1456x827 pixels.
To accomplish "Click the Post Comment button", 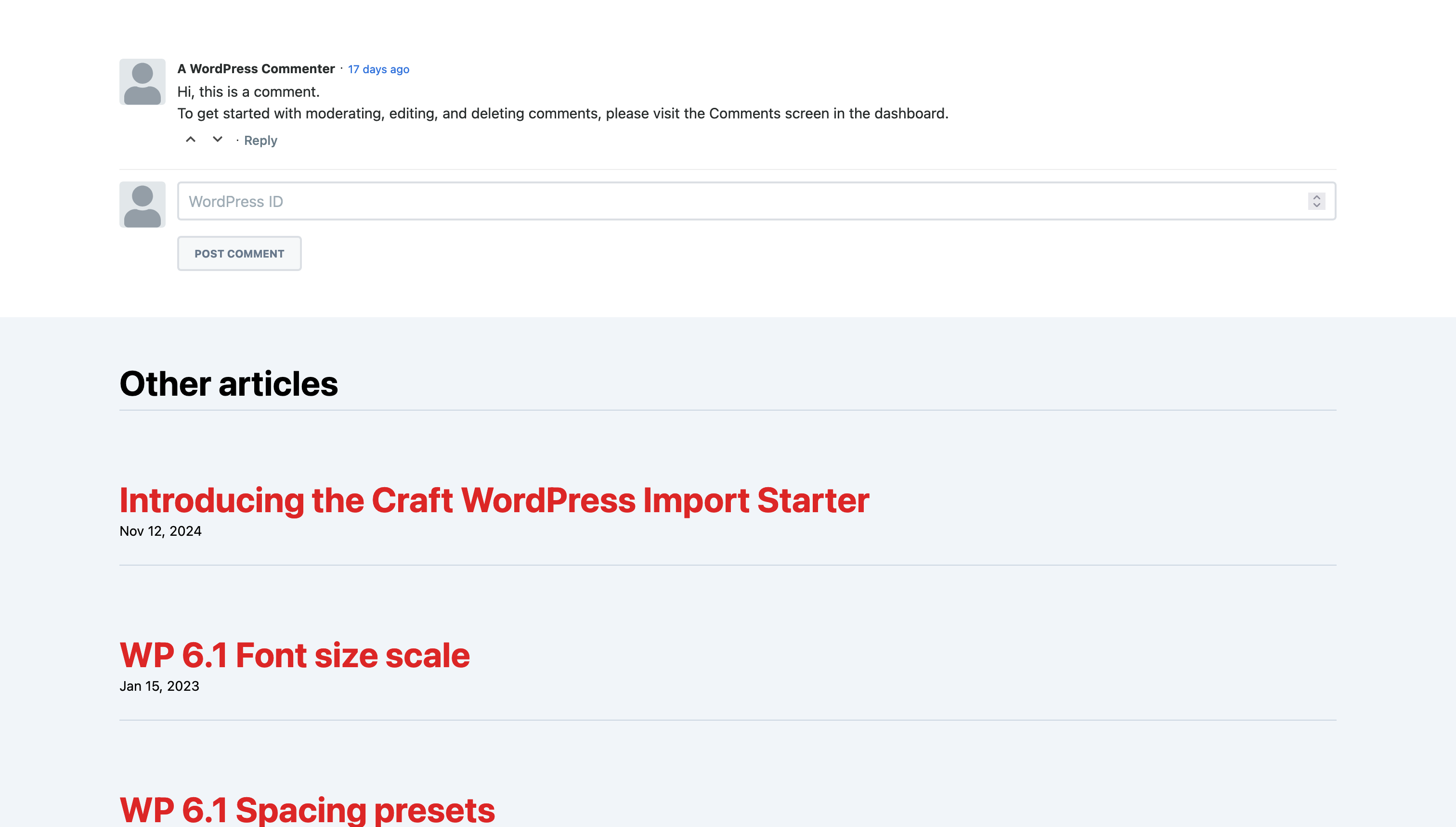I will point(239,253).
